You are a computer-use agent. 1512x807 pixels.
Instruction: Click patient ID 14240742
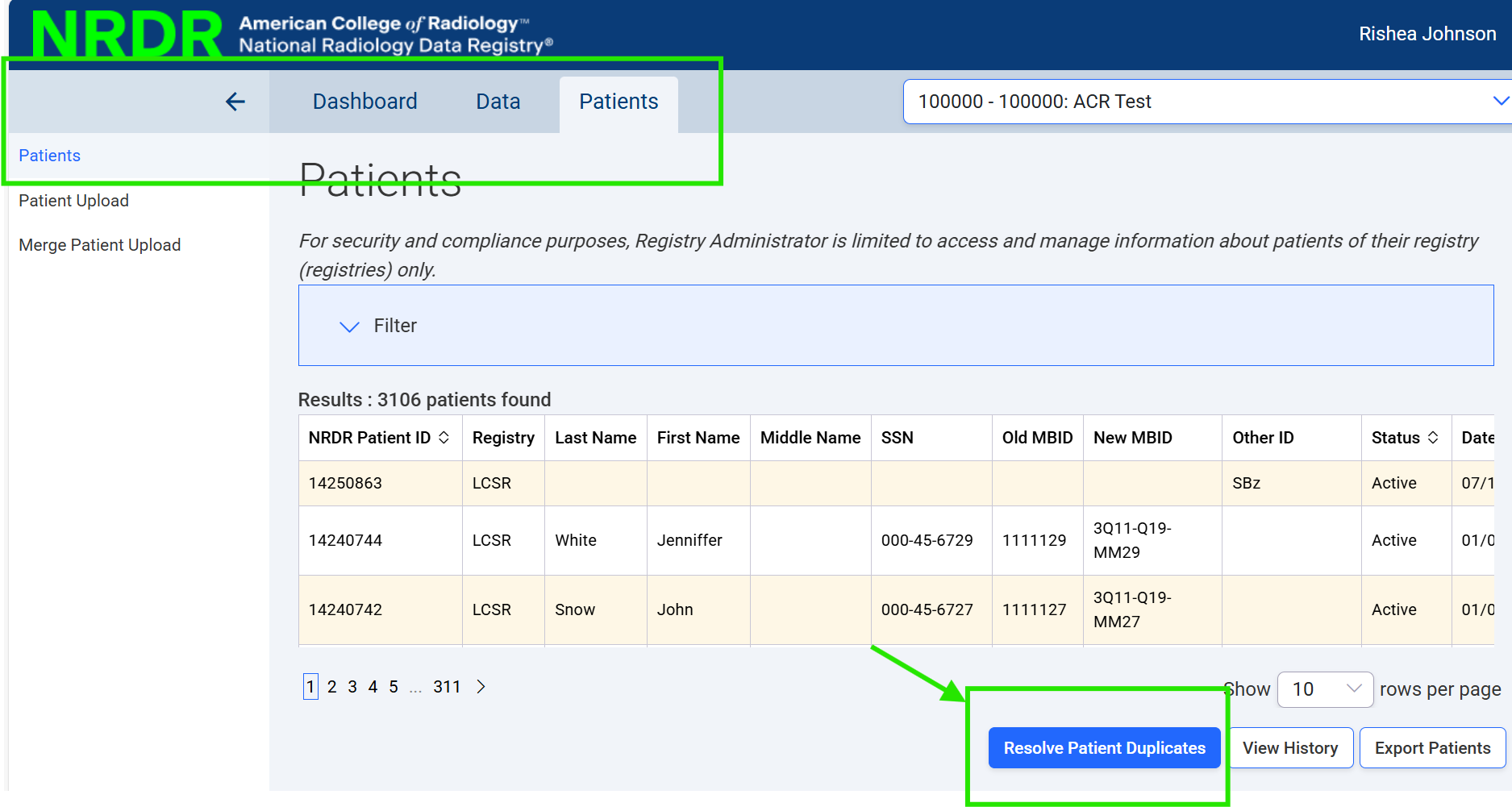point(345,609)
